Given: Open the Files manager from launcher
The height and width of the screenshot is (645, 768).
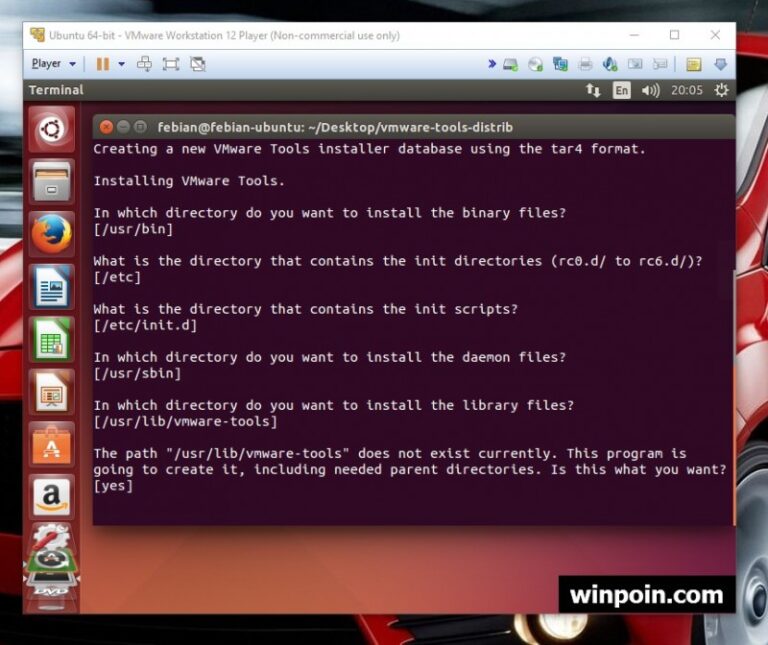Looking at the screenshot, I should tap(51, 182).
